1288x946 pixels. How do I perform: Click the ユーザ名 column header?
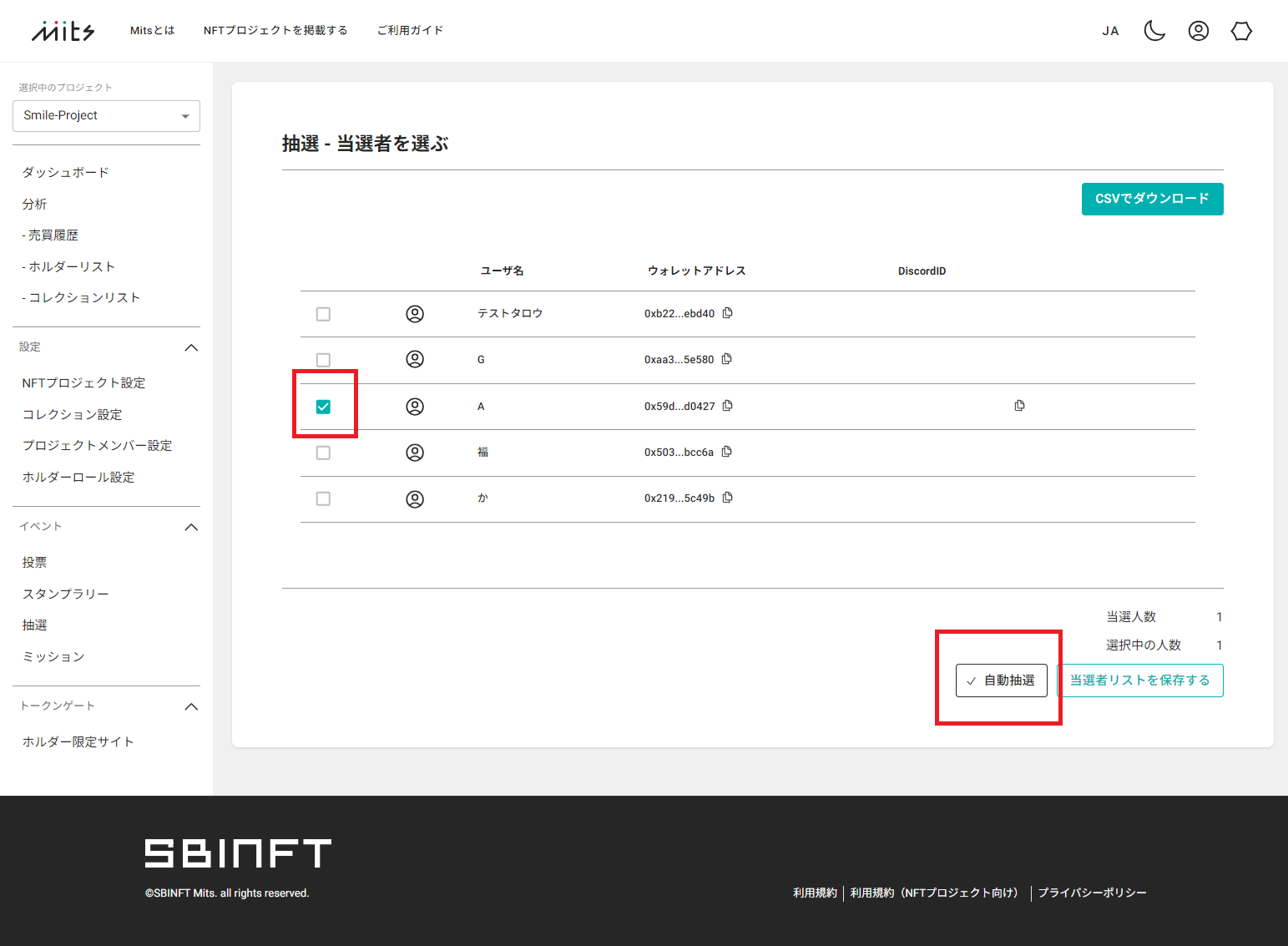click(502, 271)
